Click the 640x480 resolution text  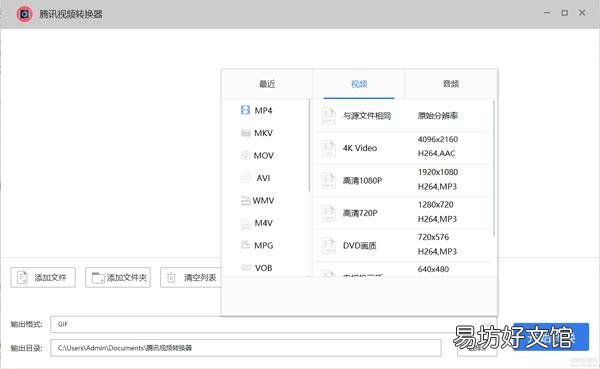[x=433, y=269]
